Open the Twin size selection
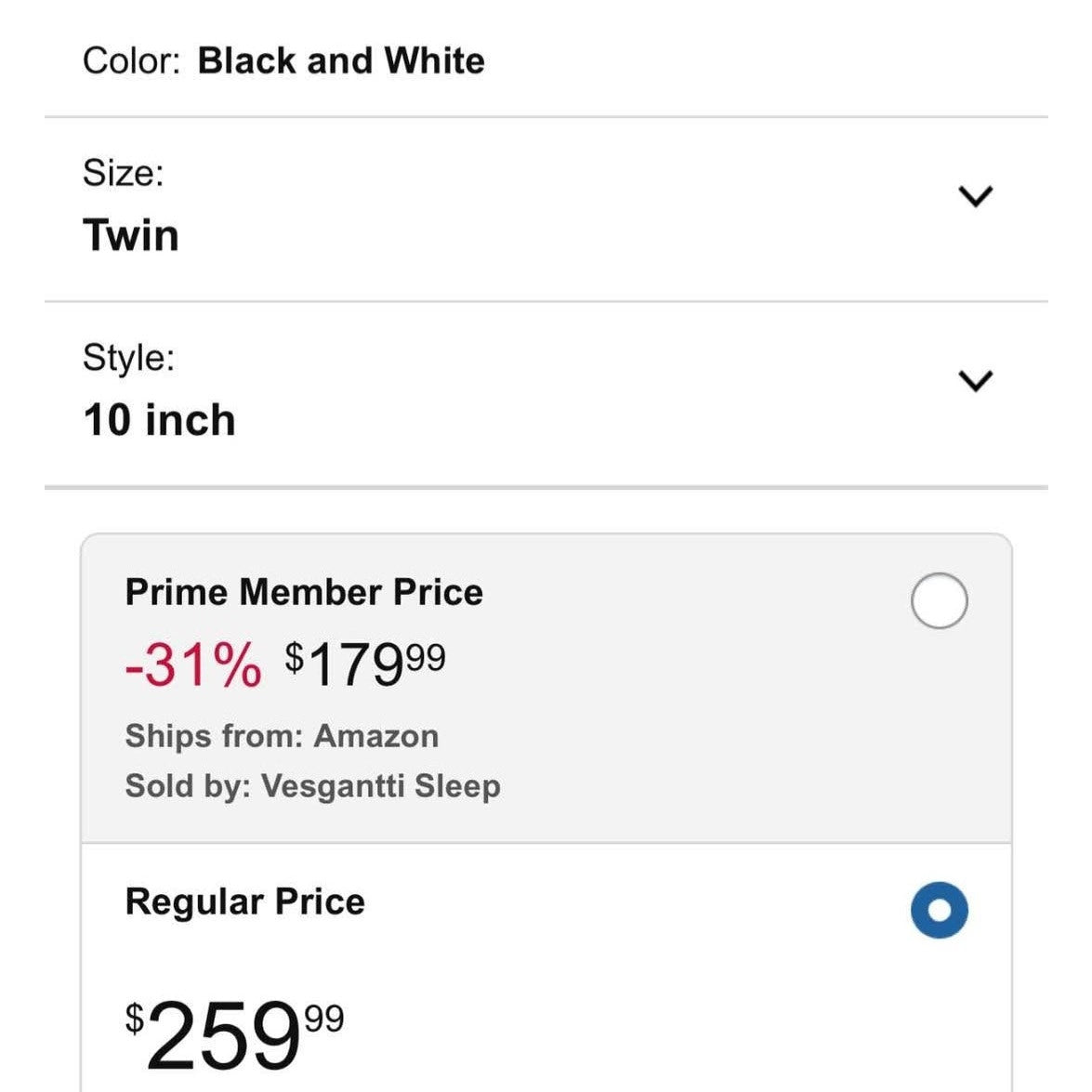1092x1092 pixels. coord(131,235)
